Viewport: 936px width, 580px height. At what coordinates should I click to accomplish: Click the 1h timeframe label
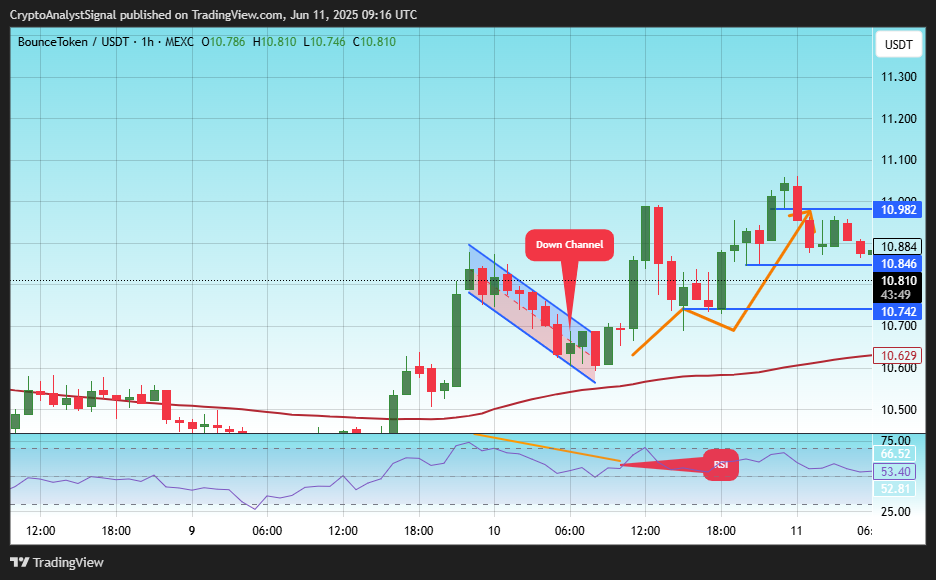[x=147, y=42]
